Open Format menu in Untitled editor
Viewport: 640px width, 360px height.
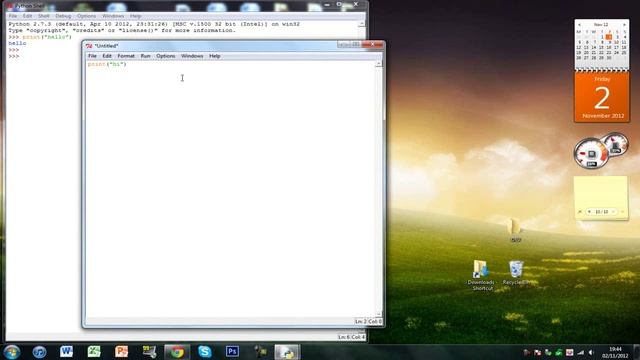point(126,56)
